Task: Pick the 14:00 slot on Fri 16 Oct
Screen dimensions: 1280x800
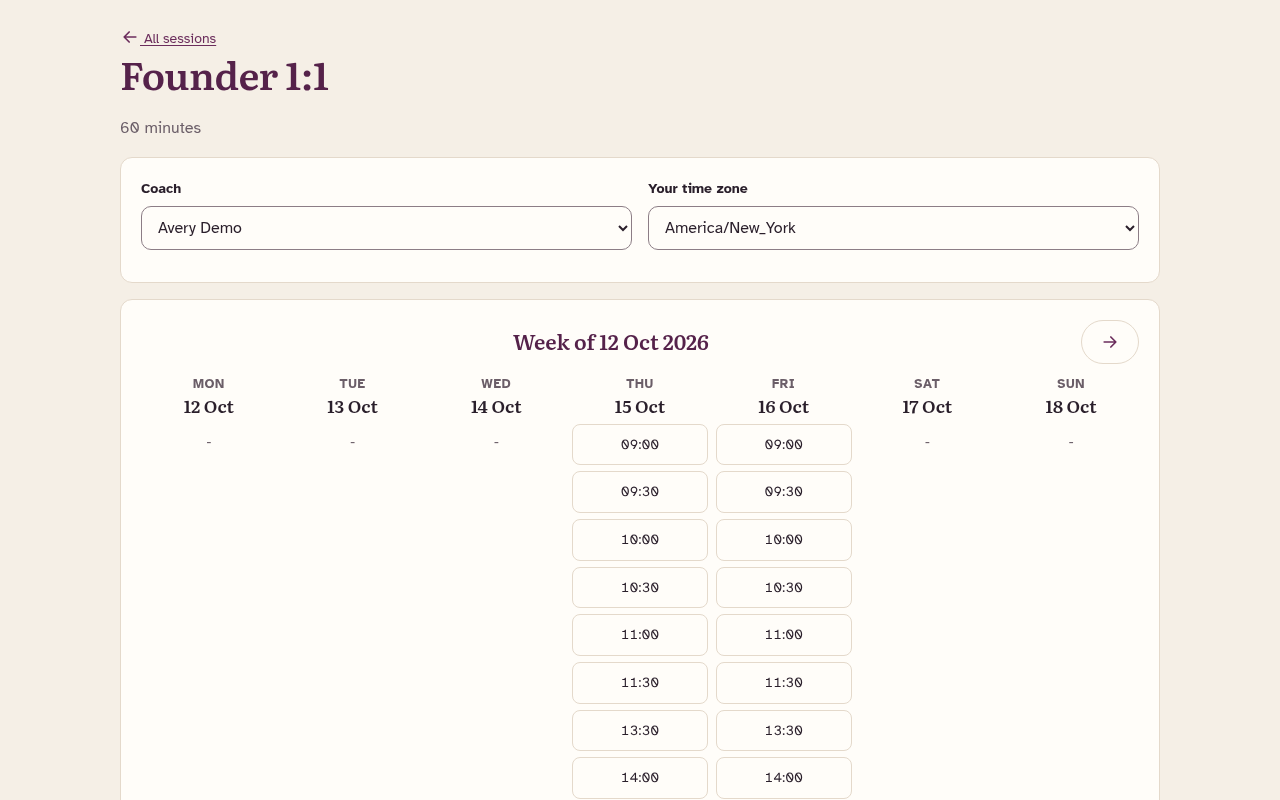Action: coord(784,778)
